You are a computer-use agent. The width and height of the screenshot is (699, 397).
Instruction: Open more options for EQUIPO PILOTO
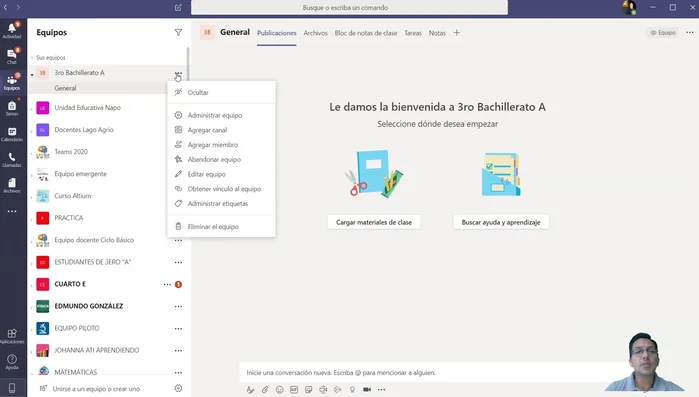pyautogui.click(x=178, y=328)
